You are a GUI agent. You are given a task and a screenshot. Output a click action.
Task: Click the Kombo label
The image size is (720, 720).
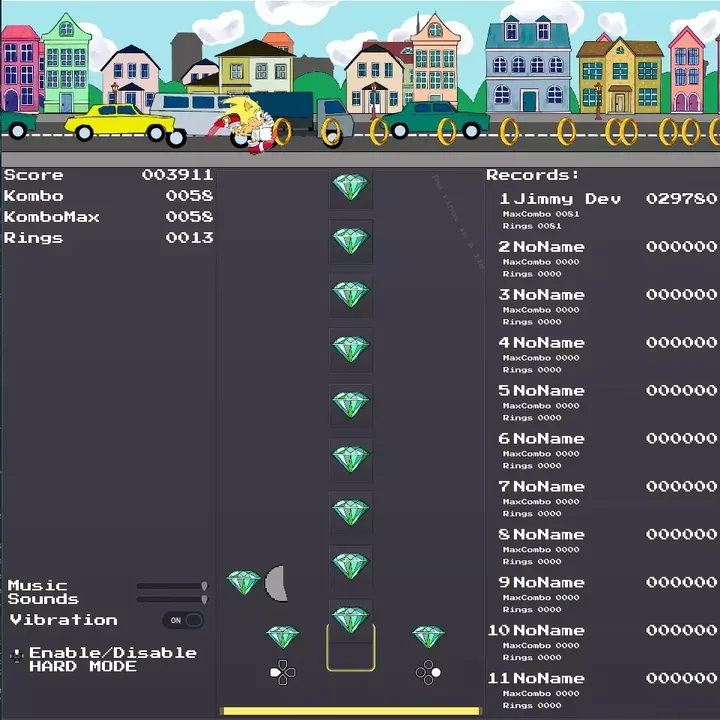pos(34,196)
